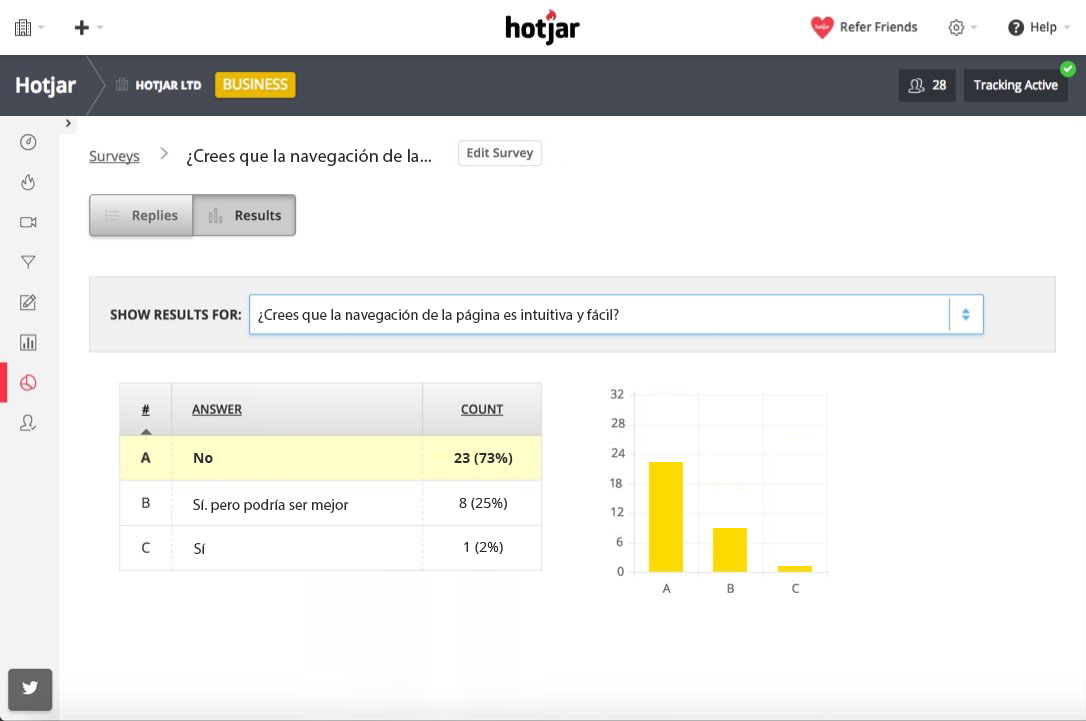Sort table by COUNT column header
Viewport: 1086px width, 721px height.
(x=481, y=409)
